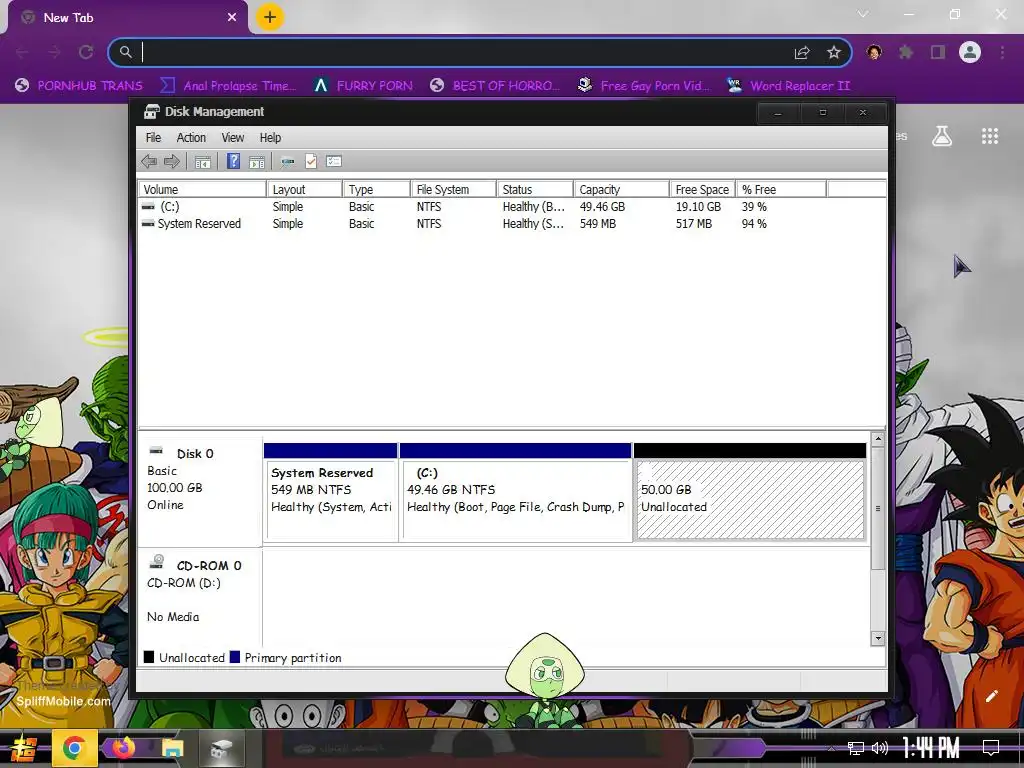Open Chrome's side panel icon

(x=938, y=52)
